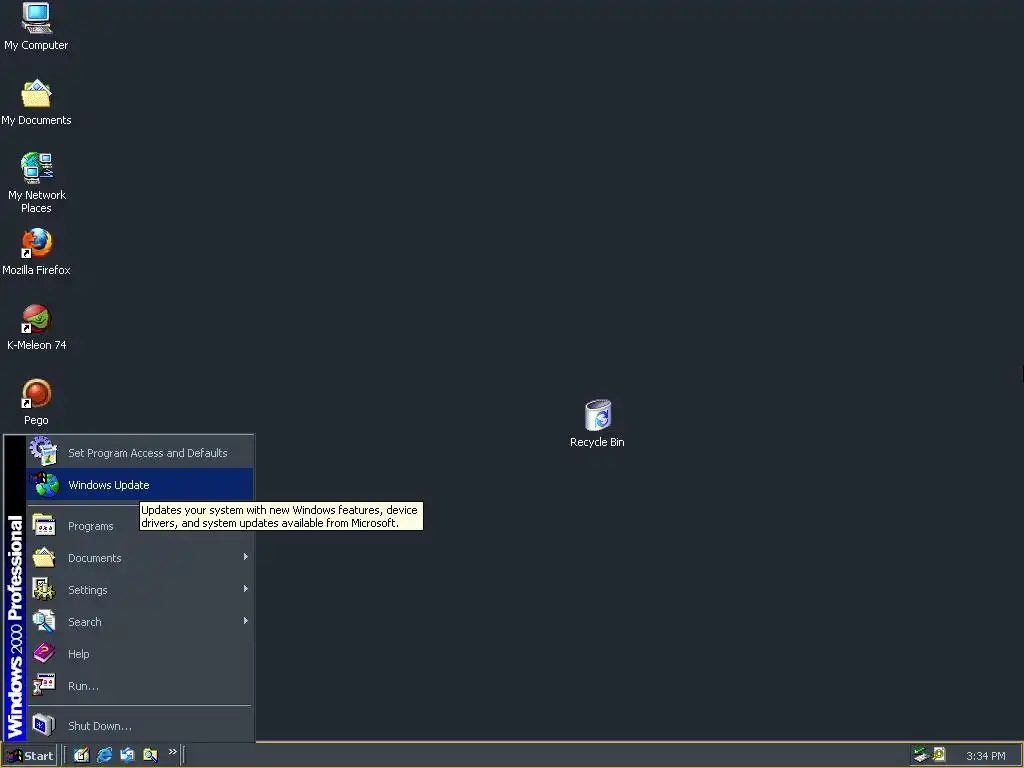Show hidden quick launch items chevron

pyautogui.click(x=172, y=752)
